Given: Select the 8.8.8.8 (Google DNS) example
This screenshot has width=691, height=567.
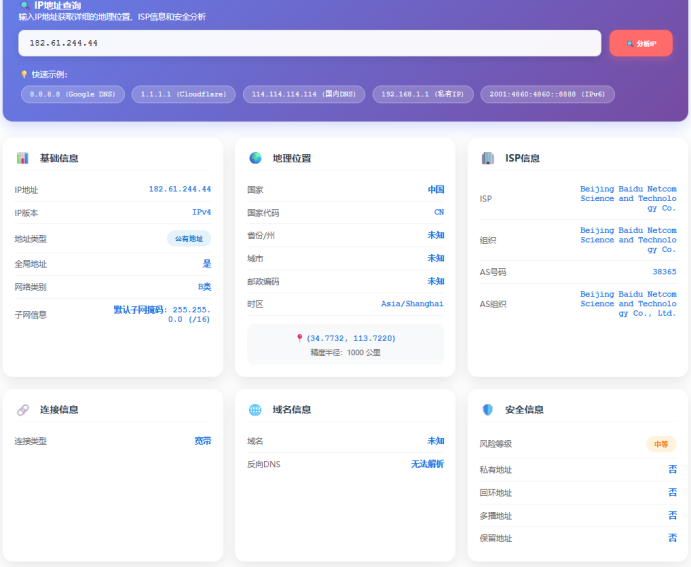Looking at the screenshot, I should coord(73,94).
